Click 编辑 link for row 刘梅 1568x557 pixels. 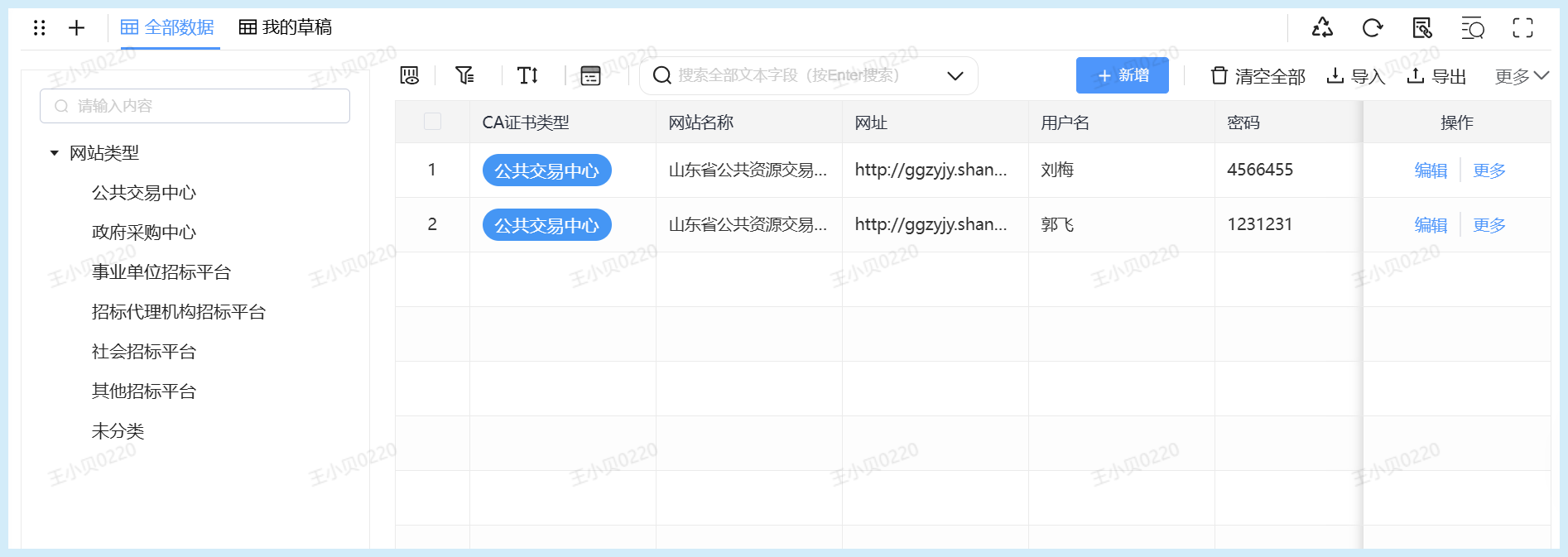(1431, 170)
